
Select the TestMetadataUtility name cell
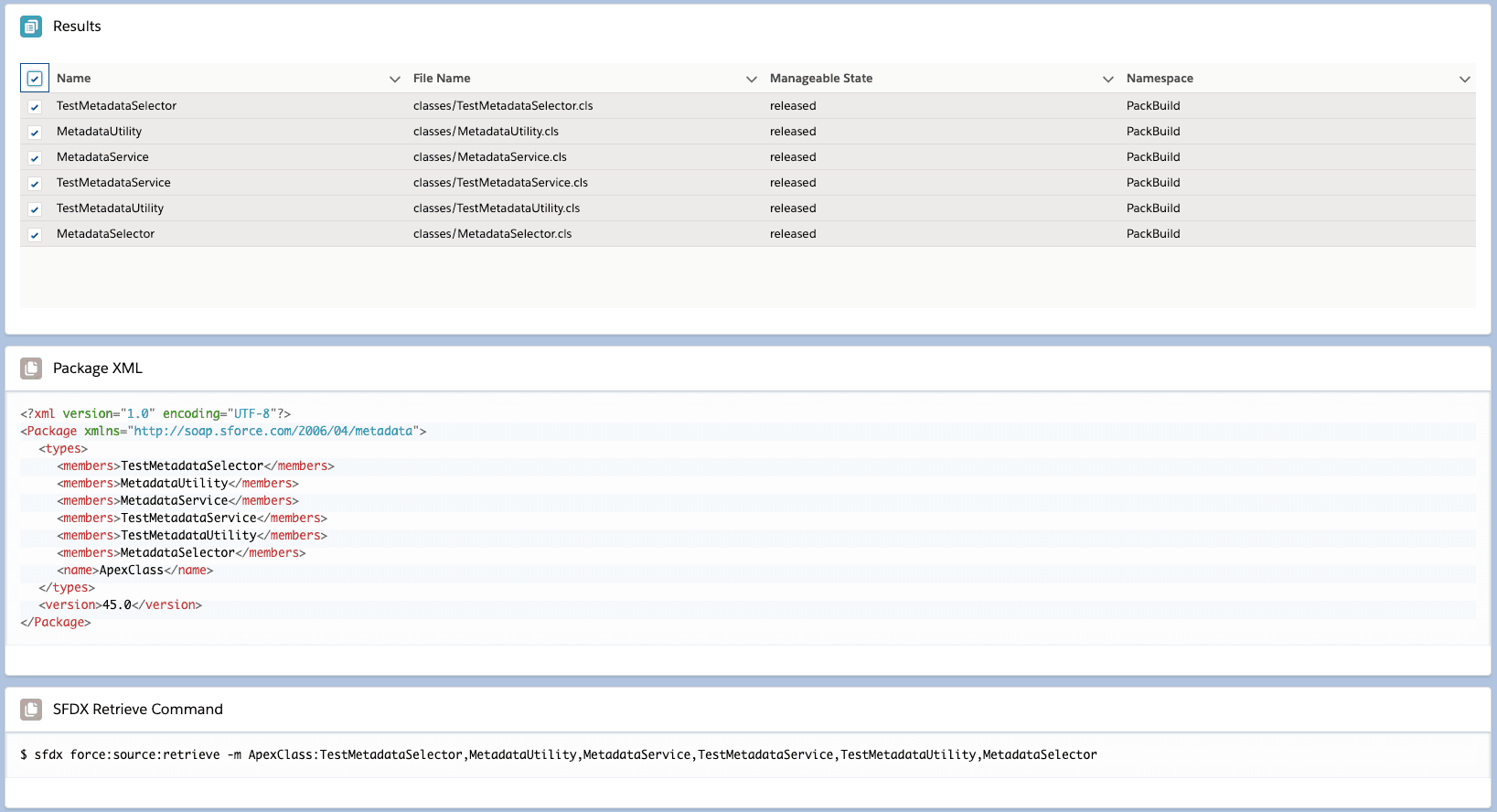(110, 208)
